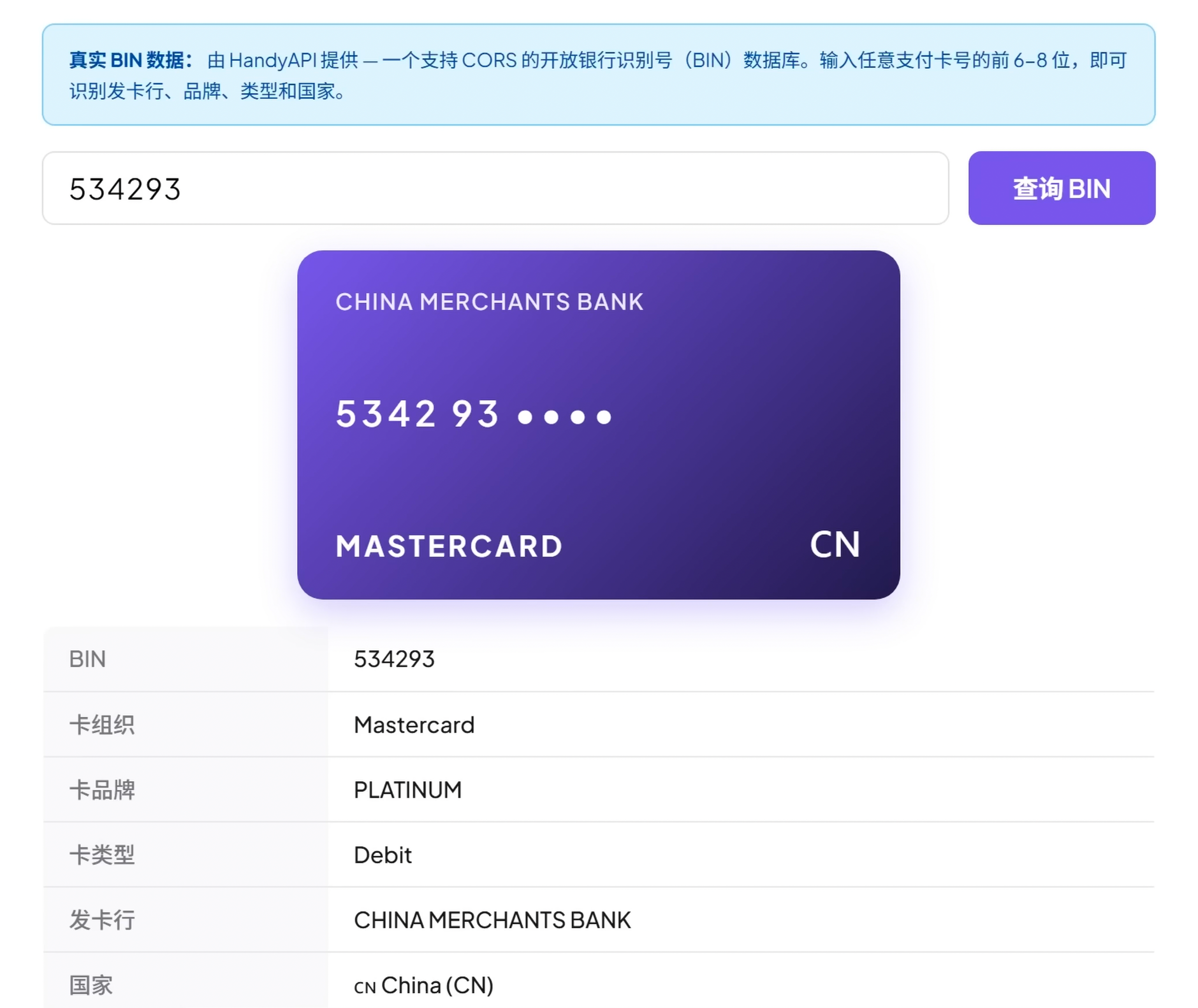The image size is (1198, 1008).
Task: Click the 查询 BIN button
Action: (x=1062, y=188)
